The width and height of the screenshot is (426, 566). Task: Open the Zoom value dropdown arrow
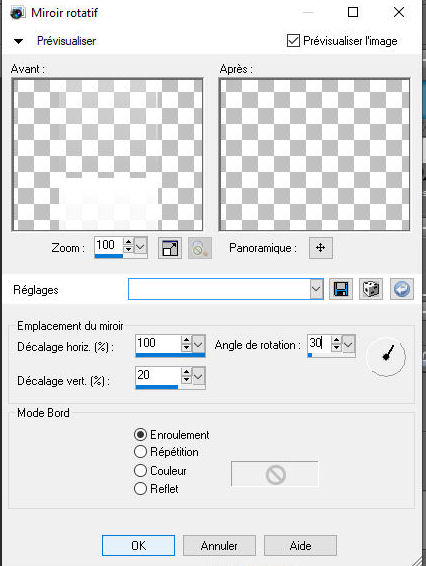[140, 247]
